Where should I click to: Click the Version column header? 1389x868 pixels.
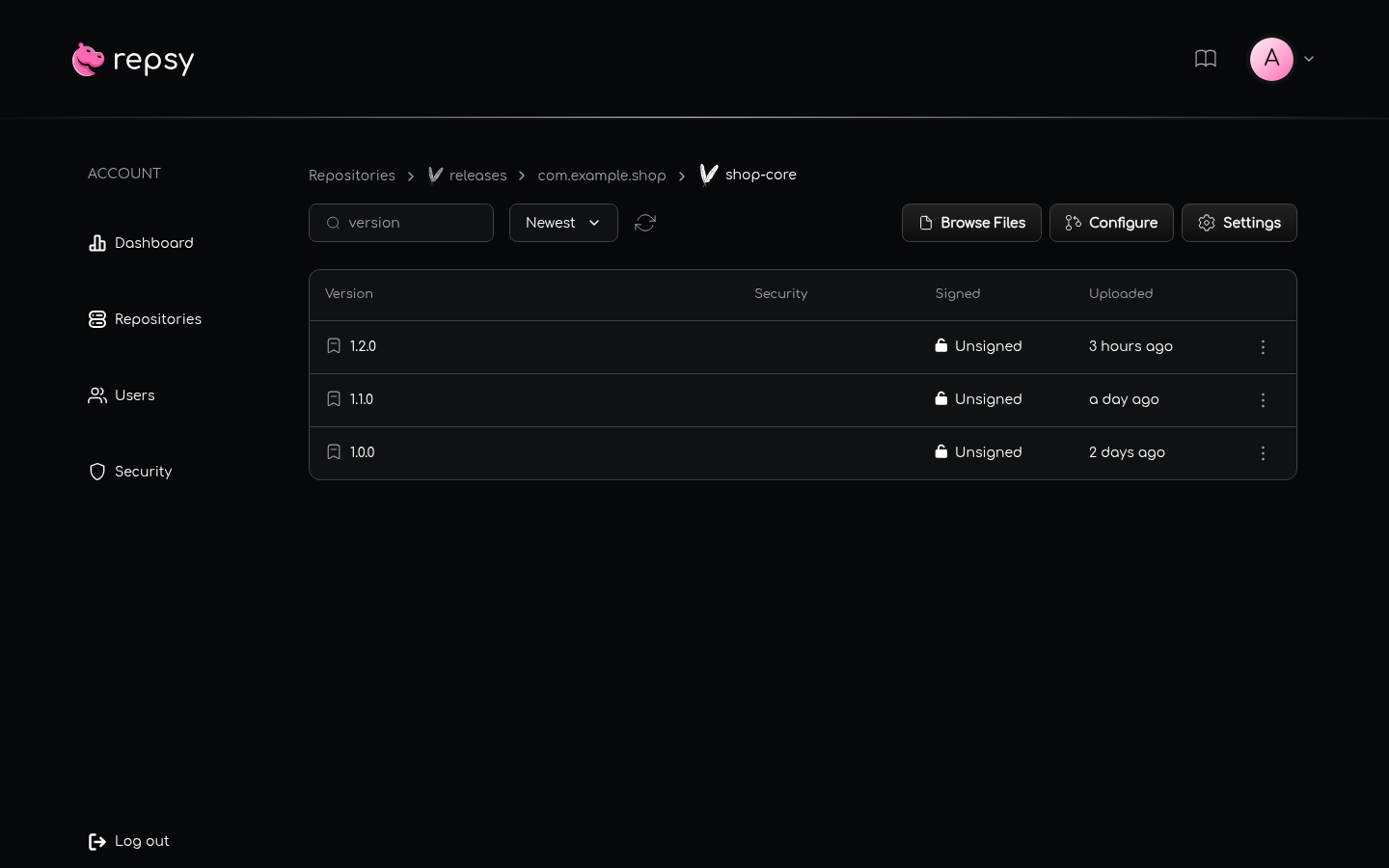(x=349, y=294)
